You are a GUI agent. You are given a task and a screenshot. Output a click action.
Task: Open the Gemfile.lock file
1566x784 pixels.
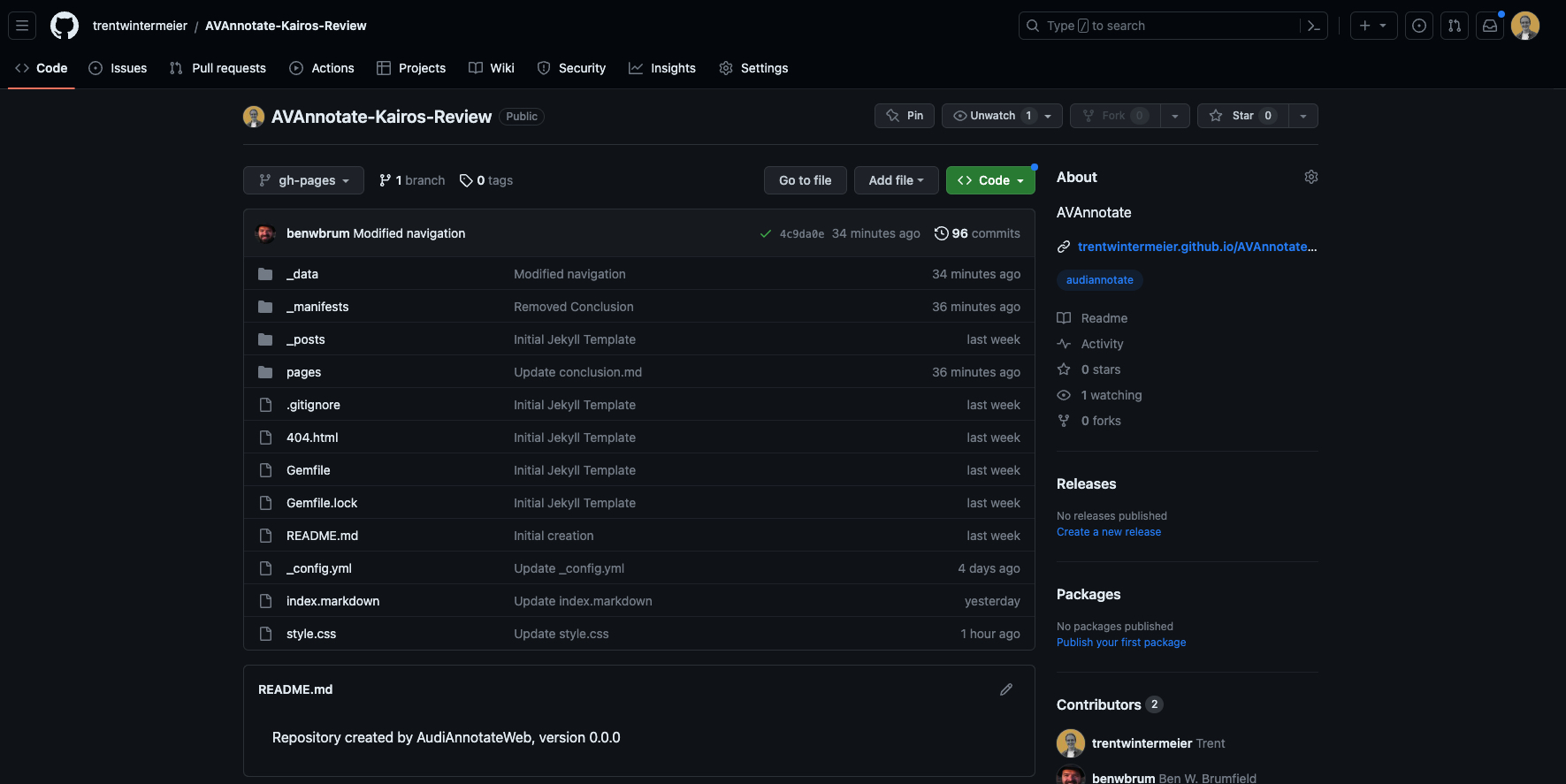coord(322,503)
